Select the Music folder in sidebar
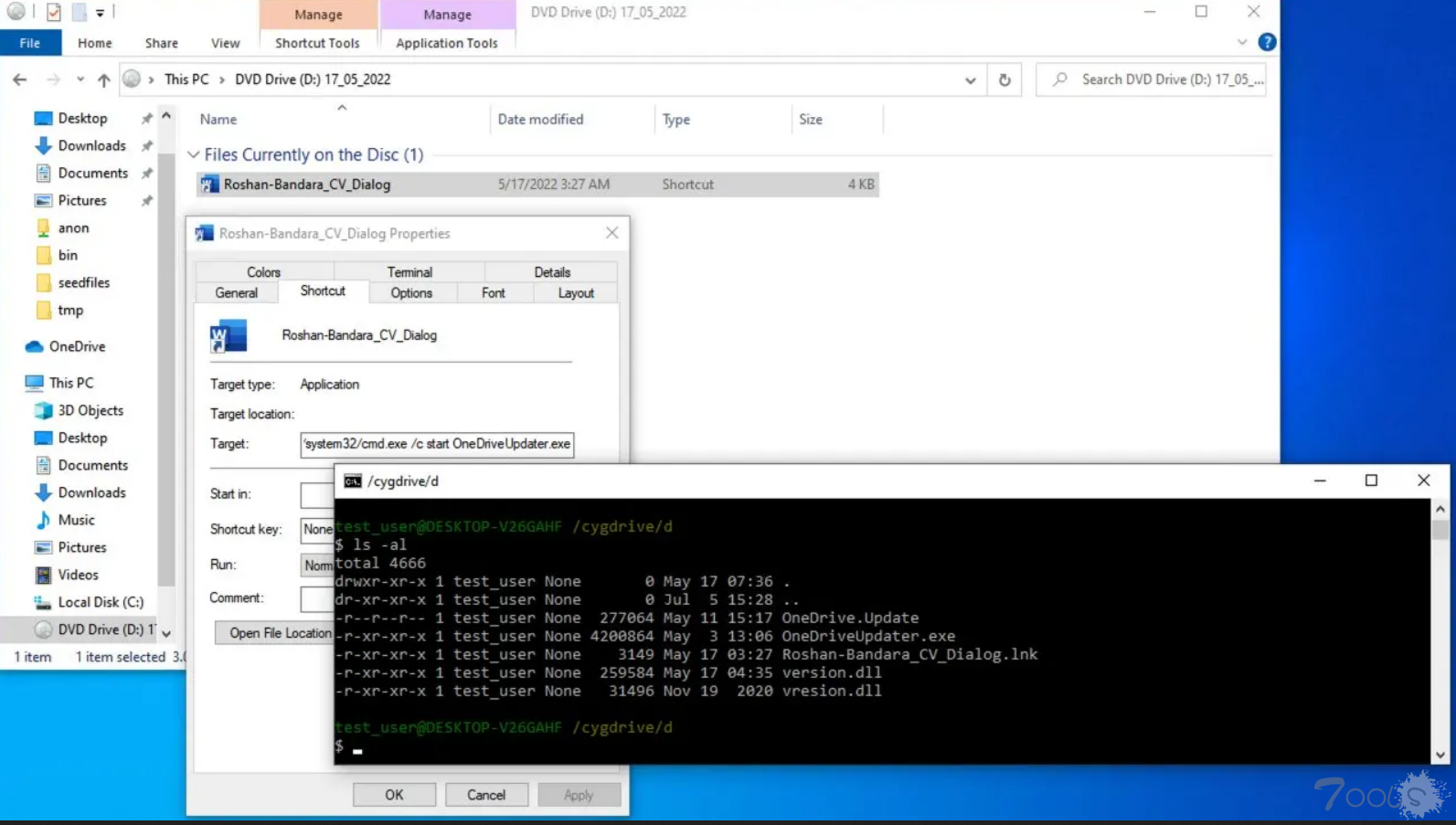The width and height of the screenshot is (1456, 825). [76, 520]
